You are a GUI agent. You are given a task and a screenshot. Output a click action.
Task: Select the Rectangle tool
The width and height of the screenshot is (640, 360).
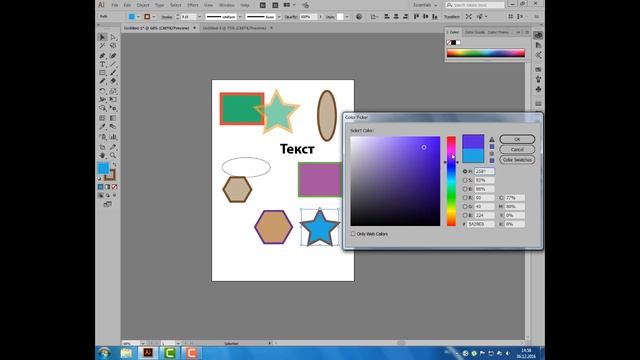point(102,73)
